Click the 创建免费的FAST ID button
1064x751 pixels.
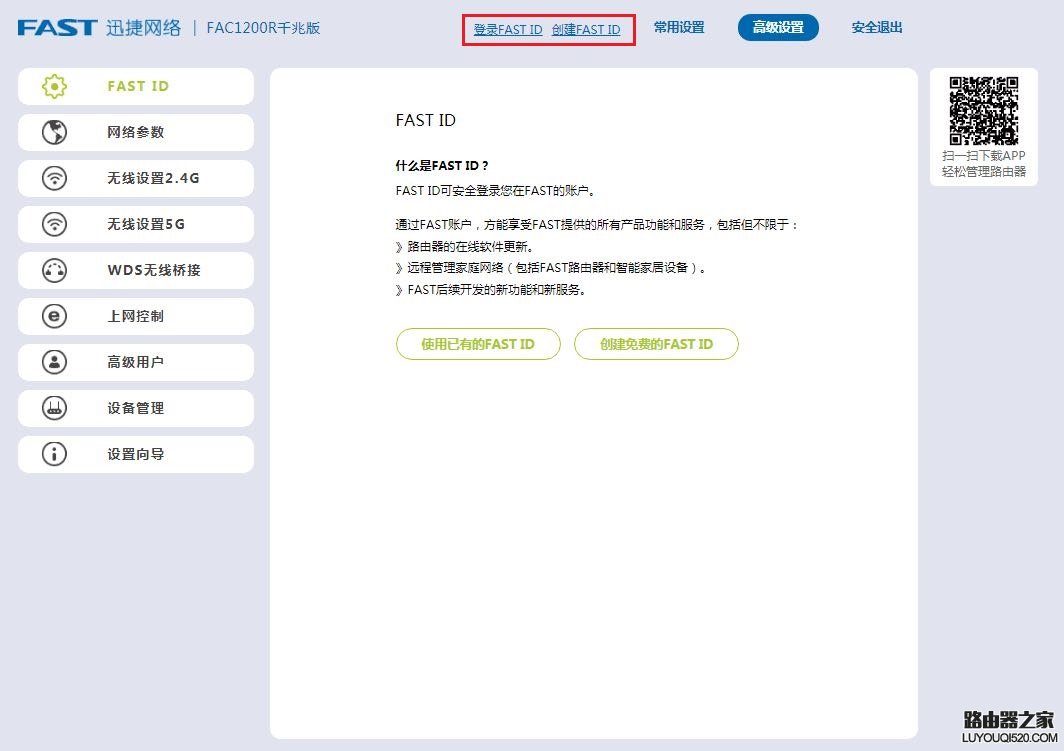tap(656, 344)
